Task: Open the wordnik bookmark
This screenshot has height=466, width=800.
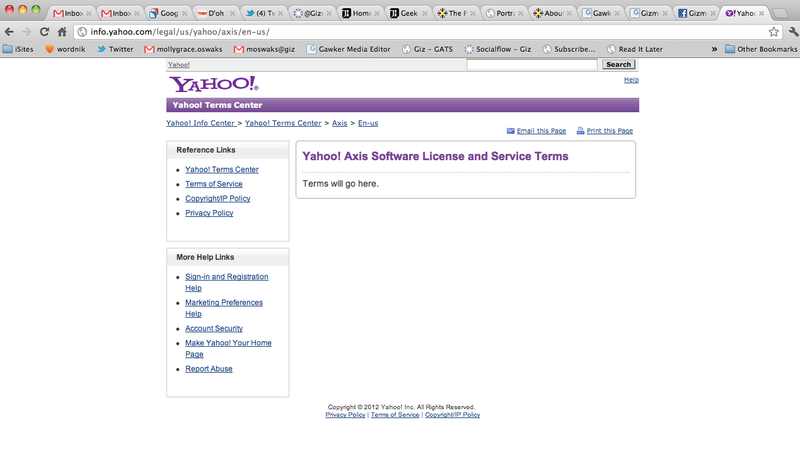Action: click(x=65, y=49)
